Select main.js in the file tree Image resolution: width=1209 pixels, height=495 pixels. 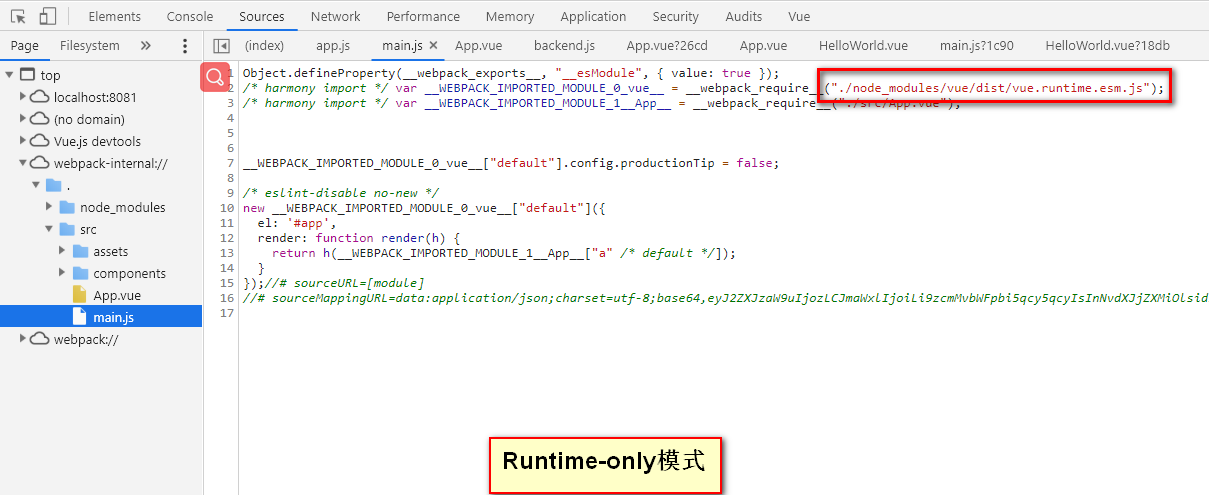(x=101, y=317)
